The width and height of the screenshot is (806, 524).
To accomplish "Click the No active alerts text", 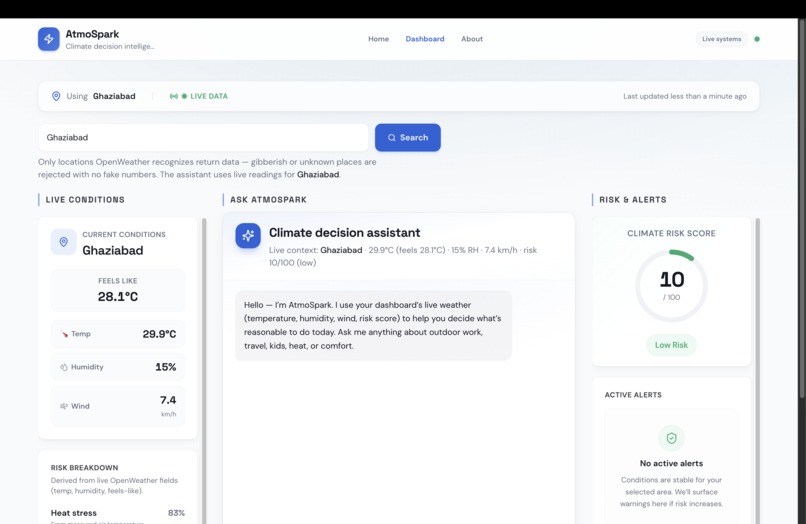I will (671, 463).
